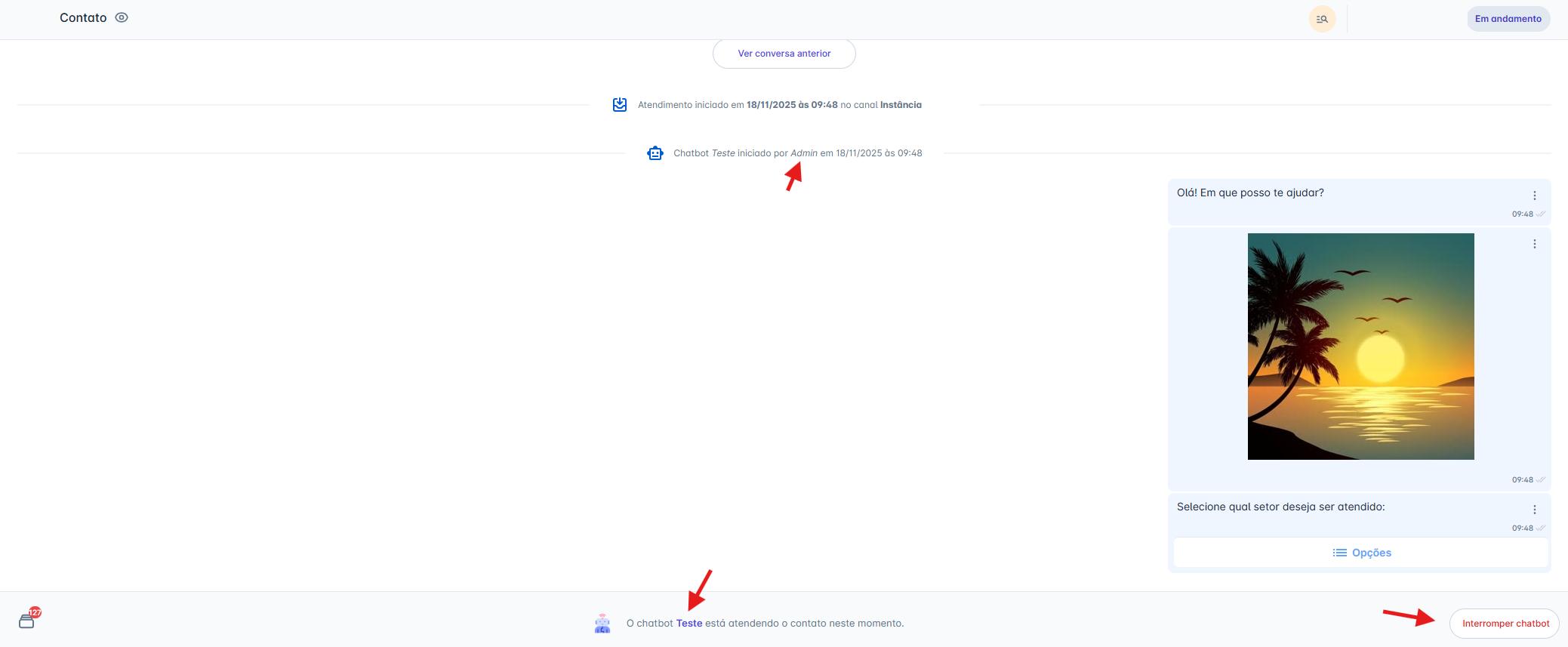Click the list icon next to Opções
The image size is (1568, 647).
coord(1339,553)
